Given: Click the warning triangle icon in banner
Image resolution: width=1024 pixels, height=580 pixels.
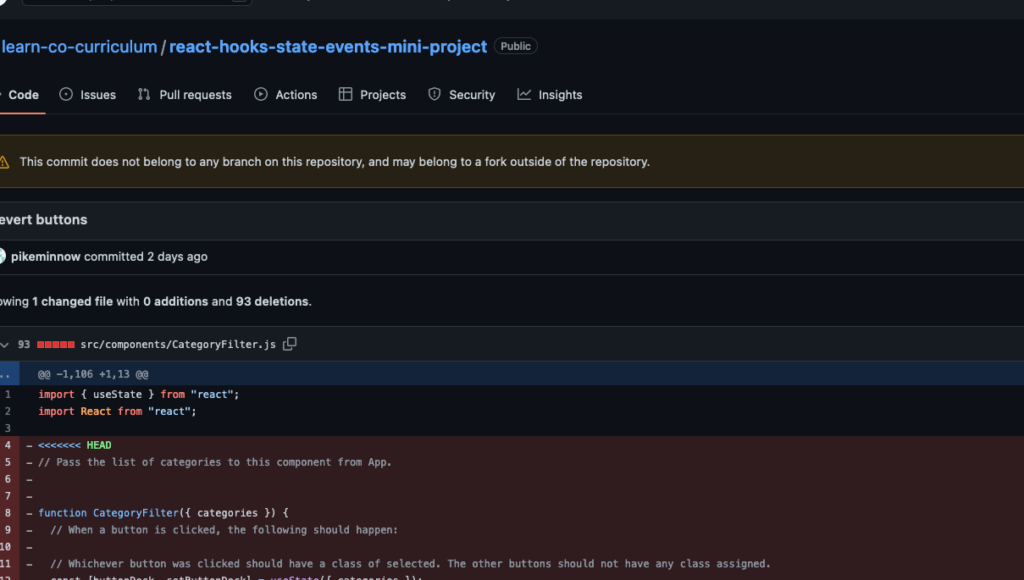Looking at the screenshot, I should (4, 162).
